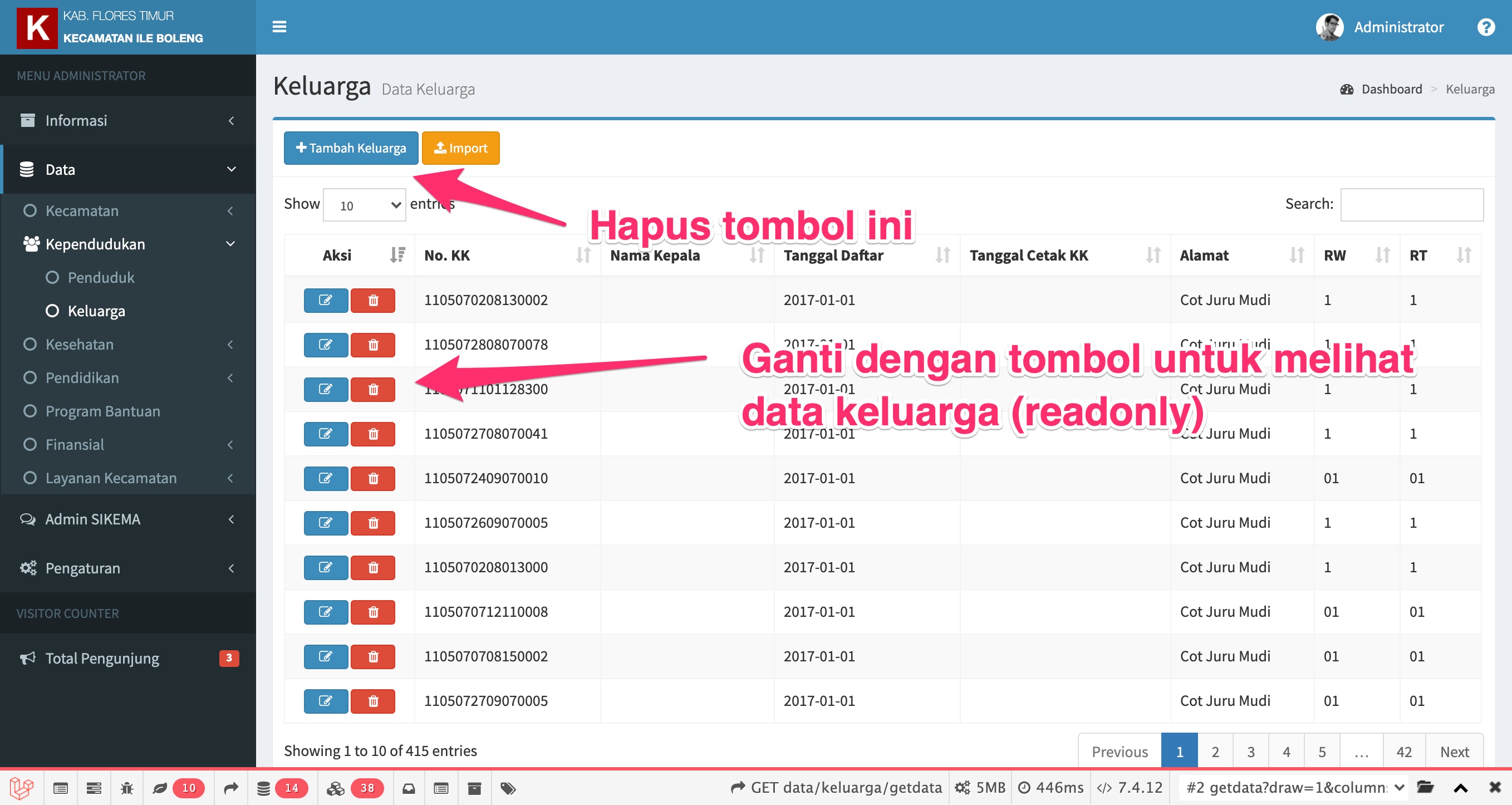Click the exceptions bug icon in debugbar
Screen dimensions: 1512x805
coord(127,788)
